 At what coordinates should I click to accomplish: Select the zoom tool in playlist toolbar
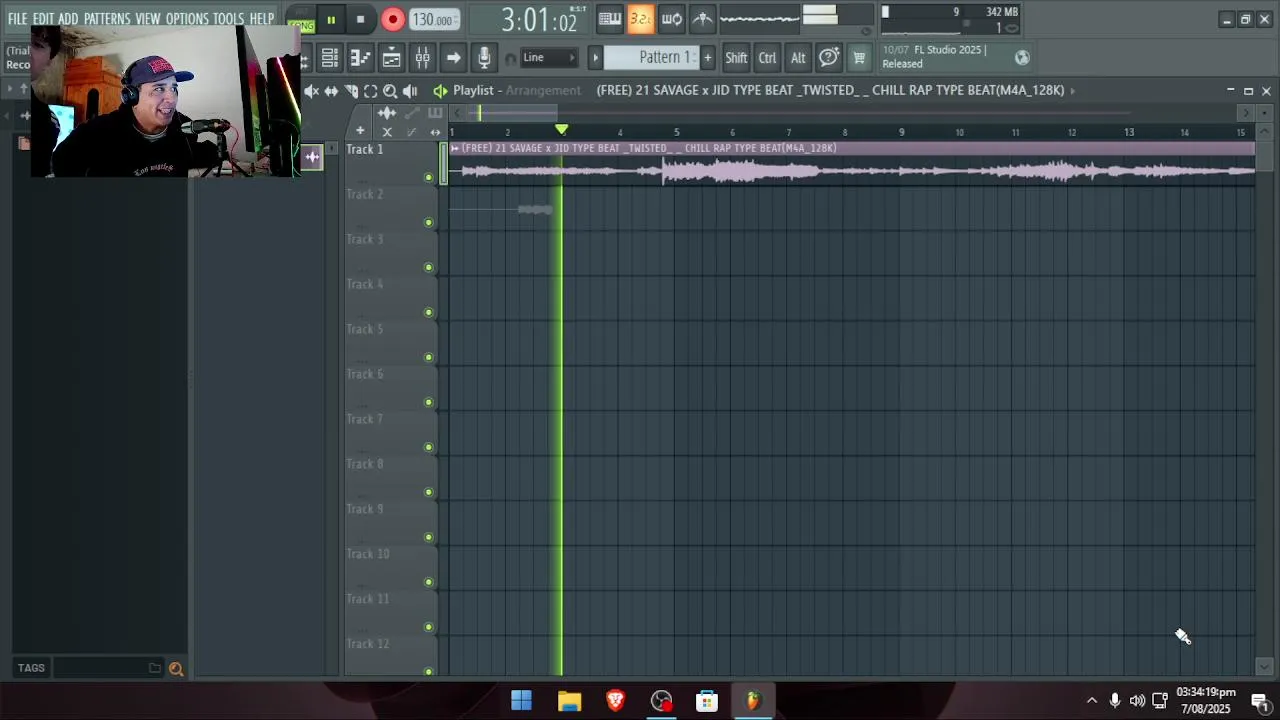[x=390, y=91]
